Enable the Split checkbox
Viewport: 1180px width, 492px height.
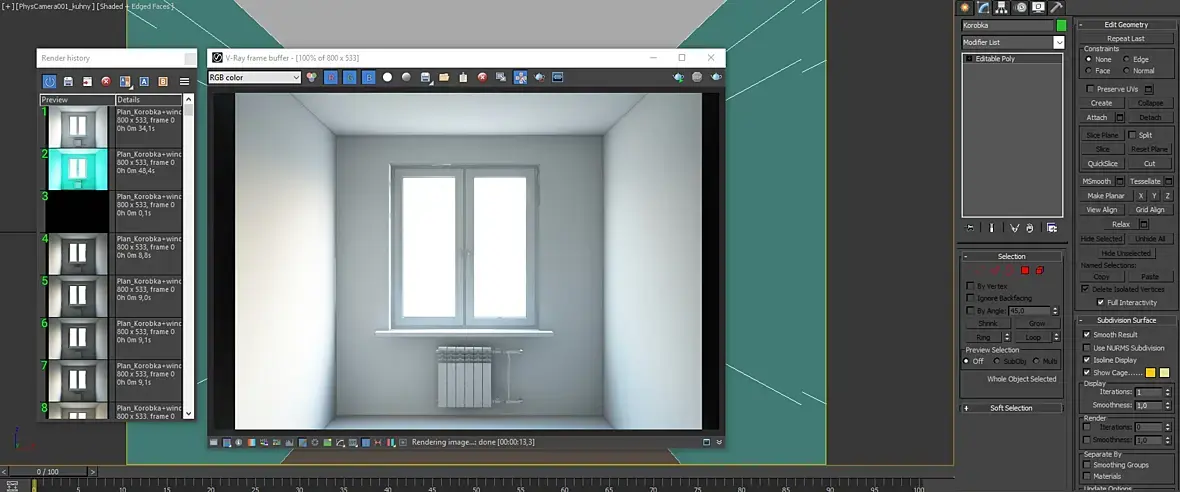tap(1132, 135)
